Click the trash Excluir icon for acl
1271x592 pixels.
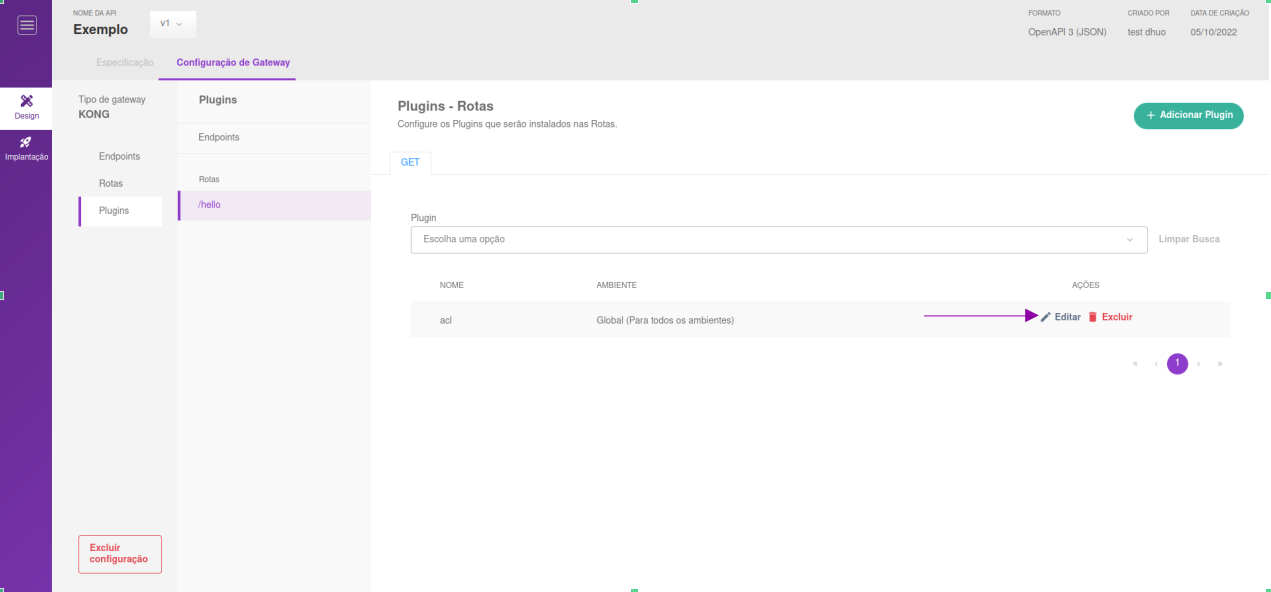click(x=1093, y=317)
